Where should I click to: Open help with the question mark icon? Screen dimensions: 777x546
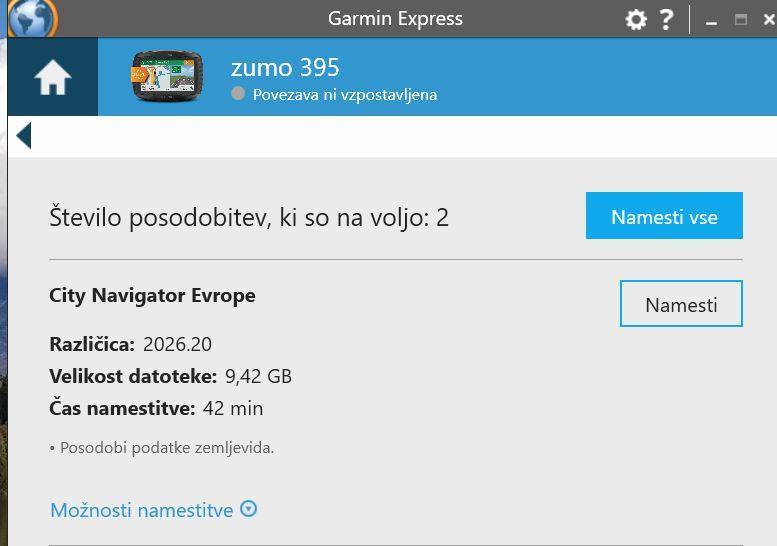tap(666, 20)
